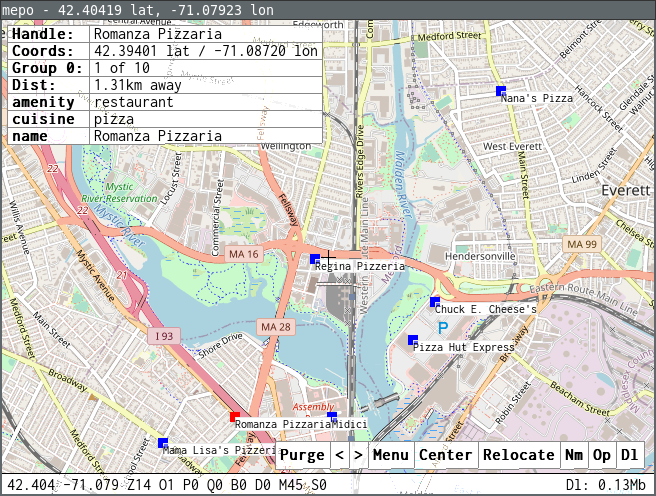Click the Hendersonville map label
This screenshot has height=496, width=656.
click(480, 256)
